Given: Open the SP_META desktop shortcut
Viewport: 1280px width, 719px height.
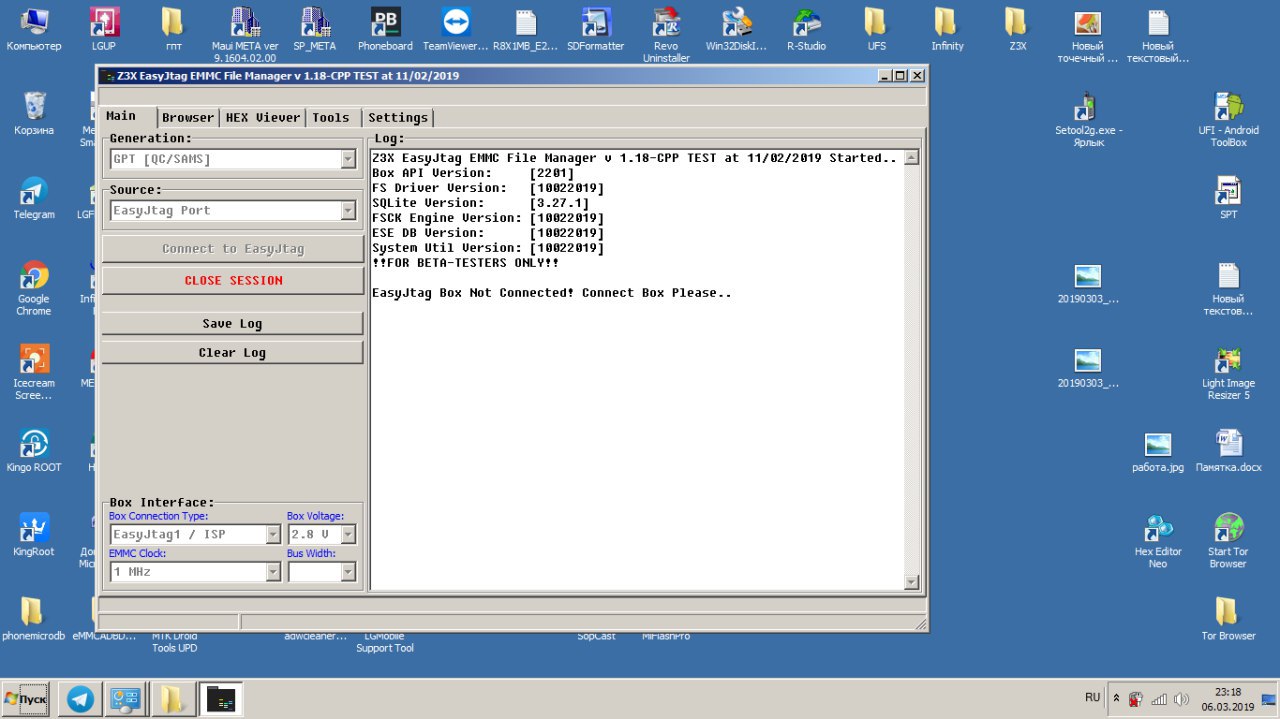Looking at the screenshot, I should 315,30.
